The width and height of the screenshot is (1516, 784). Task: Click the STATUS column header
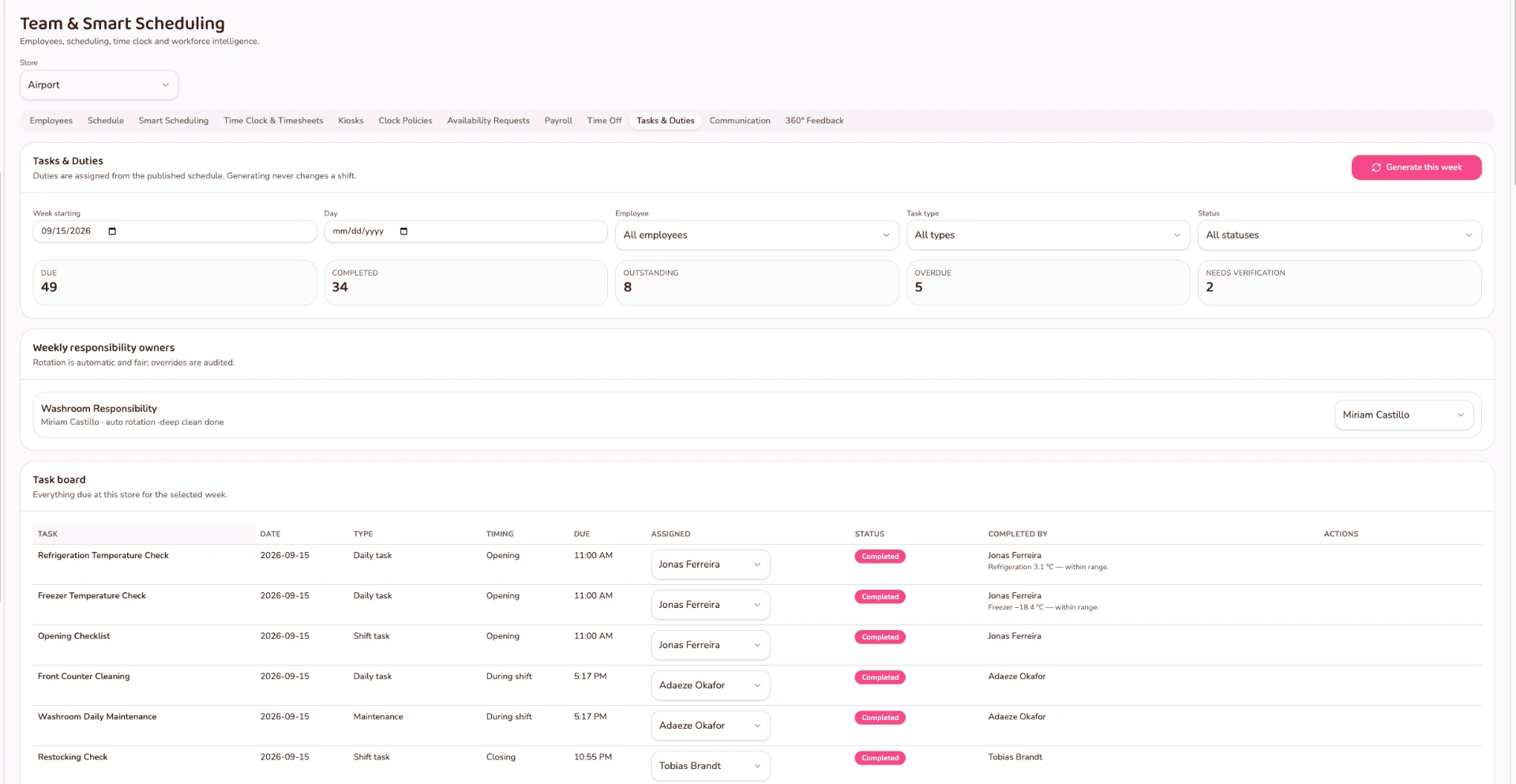pyautogui.click(x=869, y=535)
